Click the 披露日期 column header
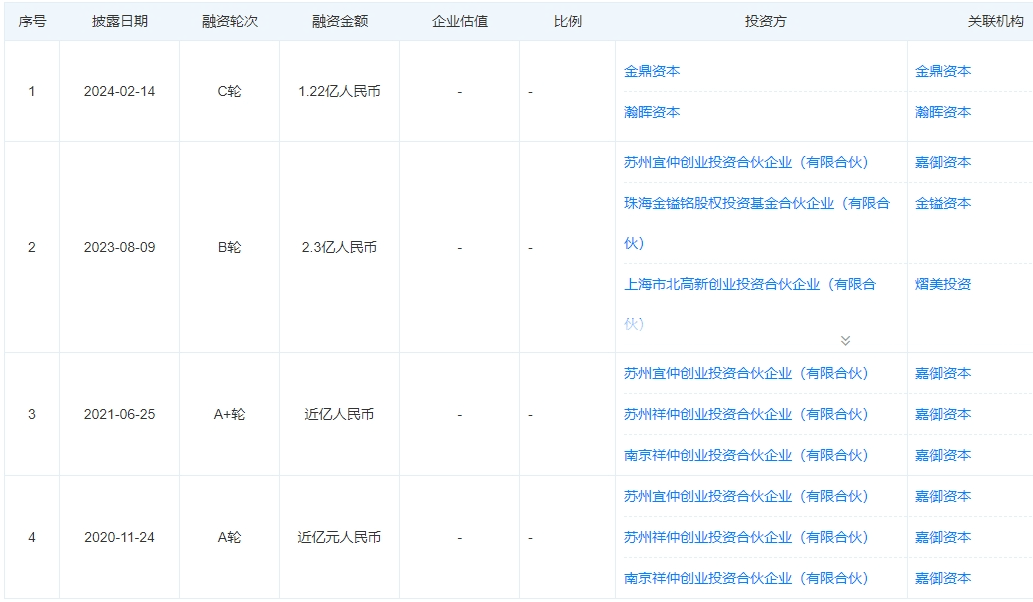Screen dimensions: 1033x602 [119, 21]
